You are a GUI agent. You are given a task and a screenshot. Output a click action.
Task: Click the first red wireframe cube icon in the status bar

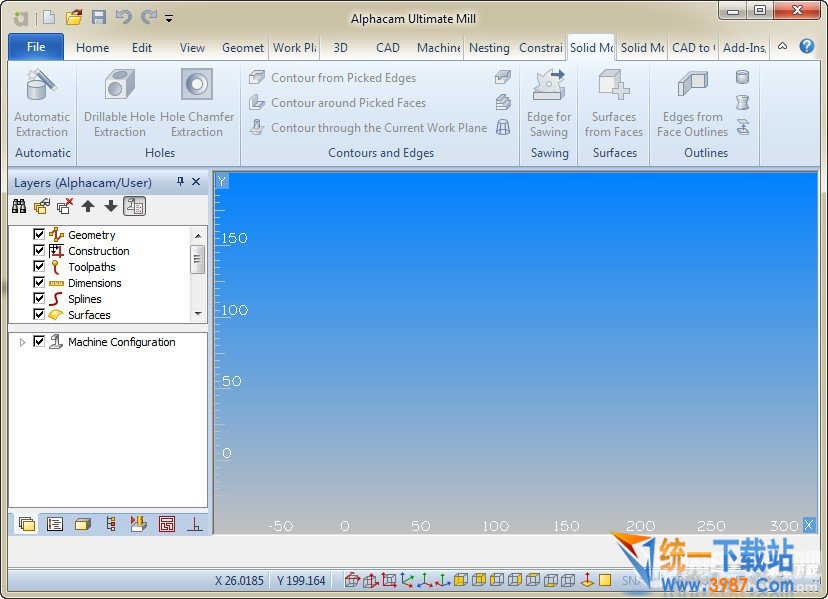(352, 580)
